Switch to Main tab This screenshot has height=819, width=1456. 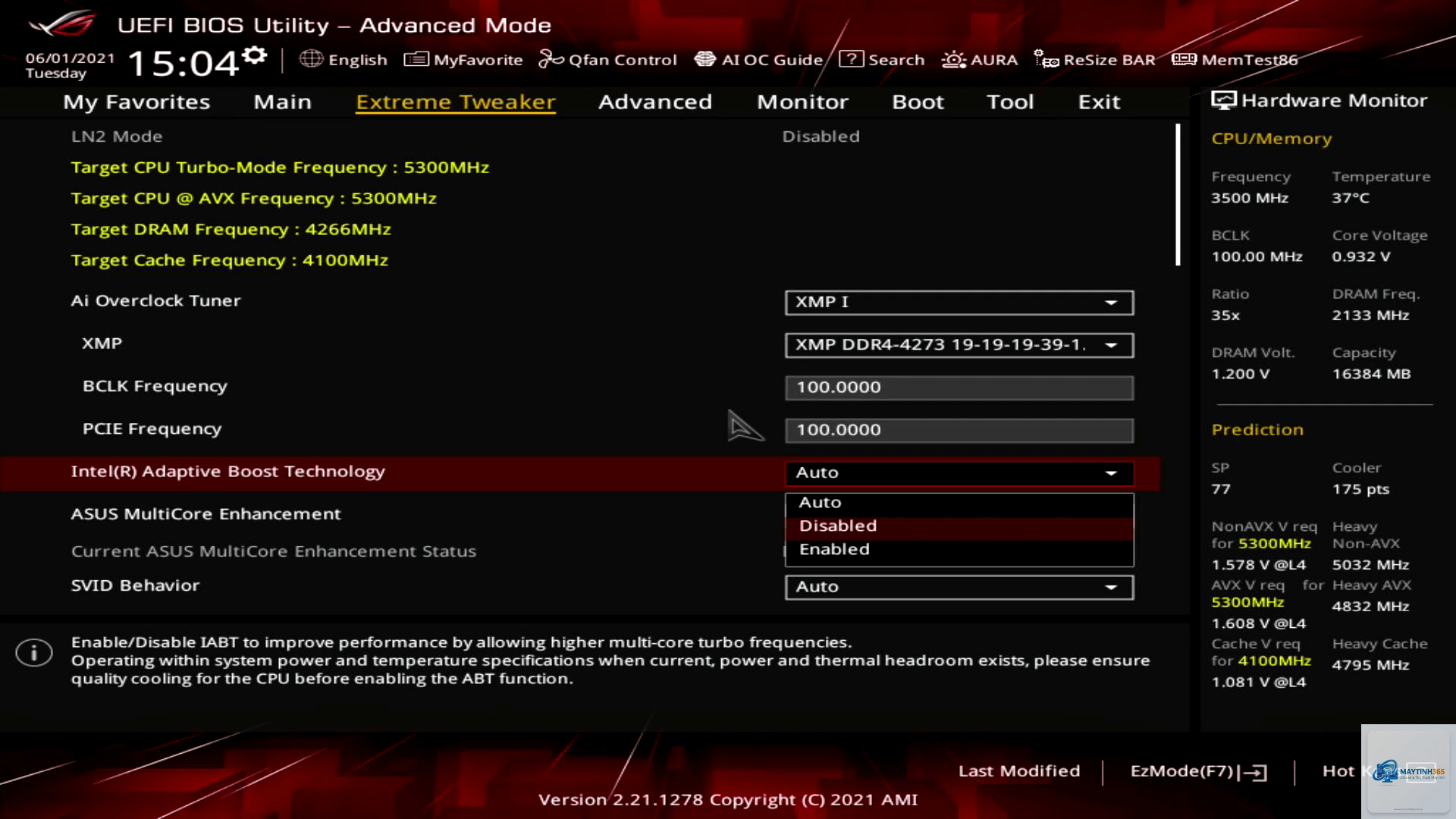[282, 102]
